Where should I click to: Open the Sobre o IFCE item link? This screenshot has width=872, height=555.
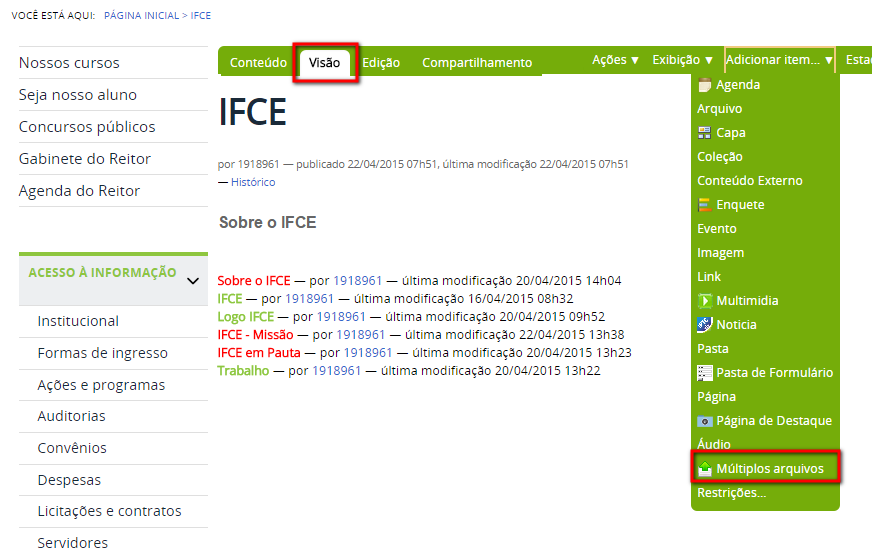tap(254, 280)
